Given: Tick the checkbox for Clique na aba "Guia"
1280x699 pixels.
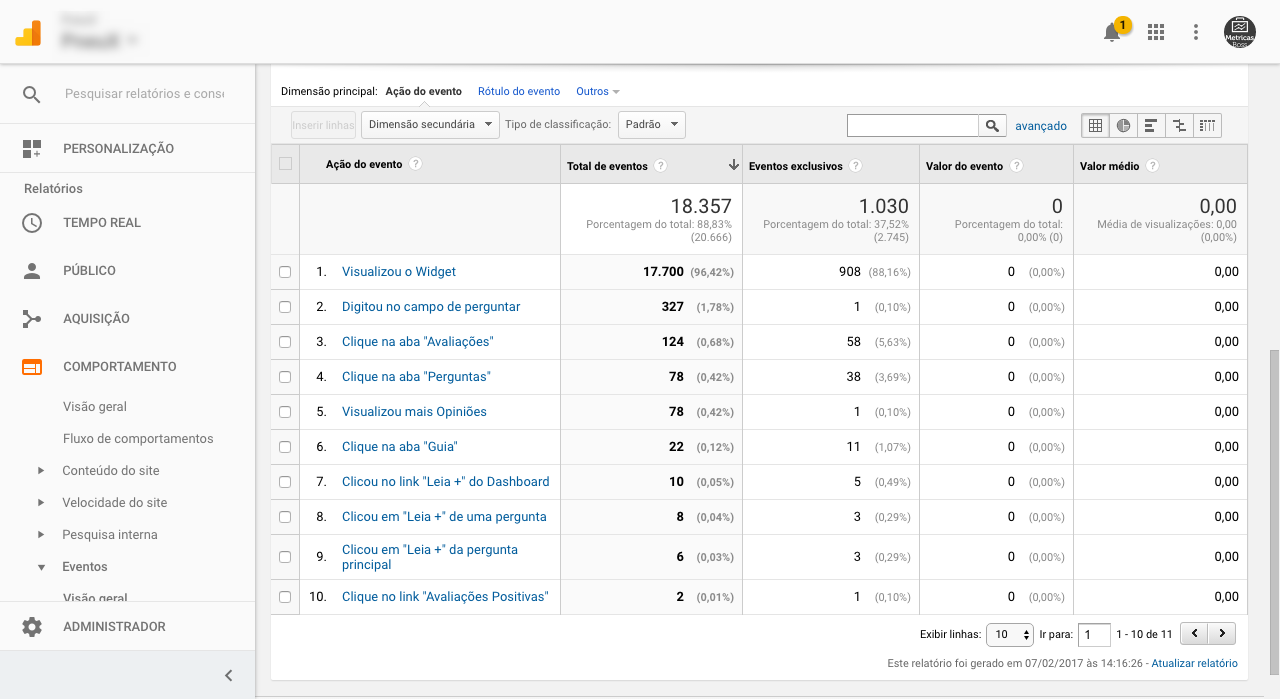Looking at the screenshot, I should point(285,447).
